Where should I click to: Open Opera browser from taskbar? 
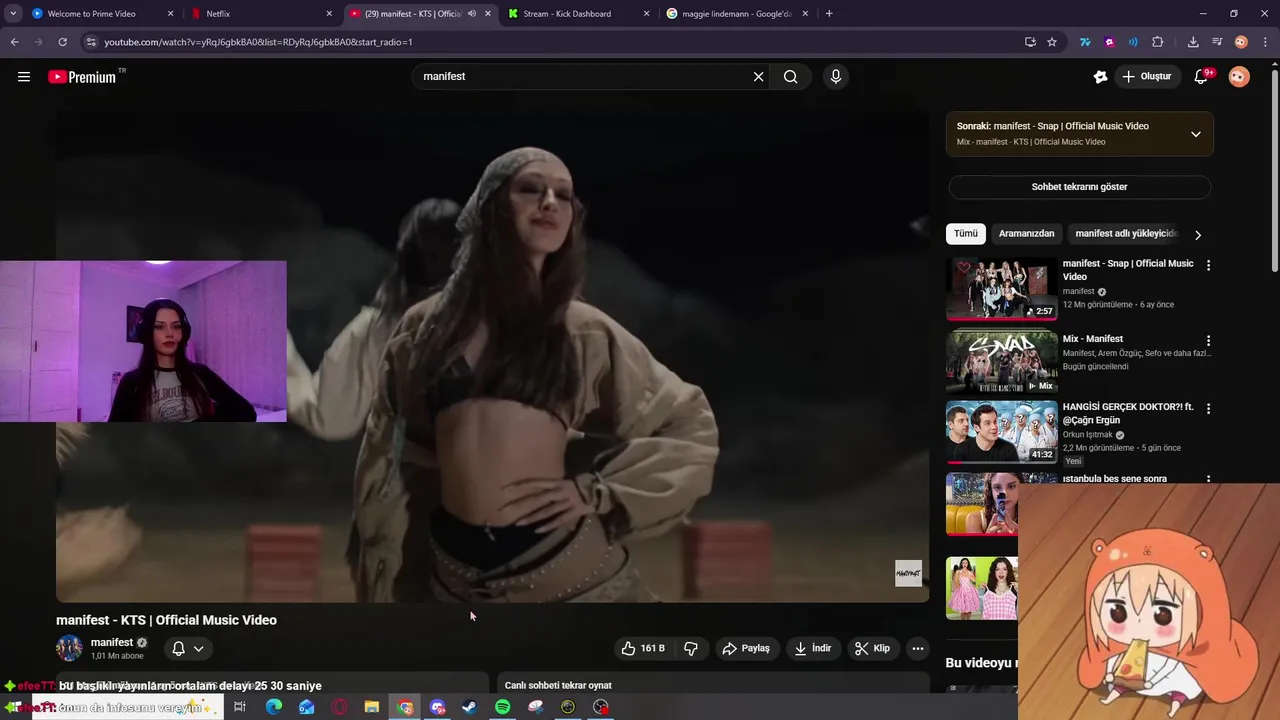(339, 707)
